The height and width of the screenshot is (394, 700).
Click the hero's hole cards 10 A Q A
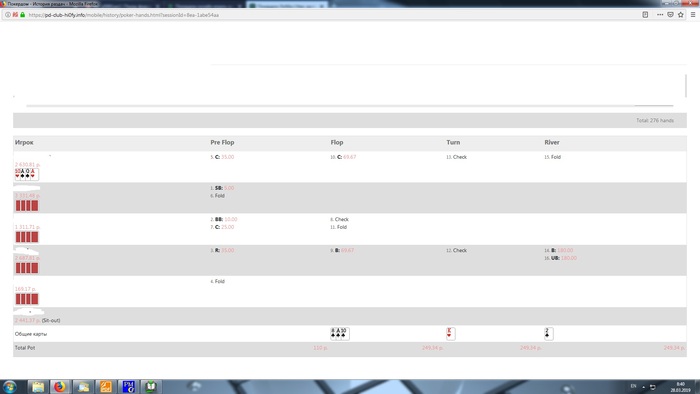(26, 174)
